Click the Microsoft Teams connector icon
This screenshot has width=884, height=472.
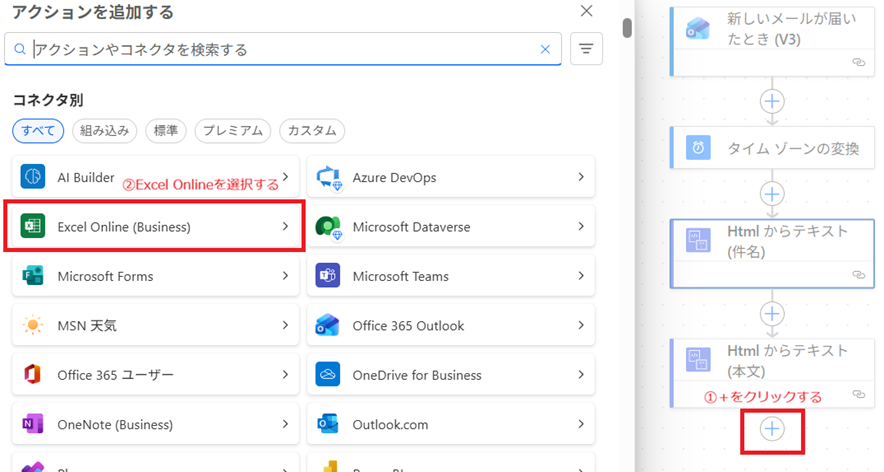pyautogui.click(x=328, y=276)
